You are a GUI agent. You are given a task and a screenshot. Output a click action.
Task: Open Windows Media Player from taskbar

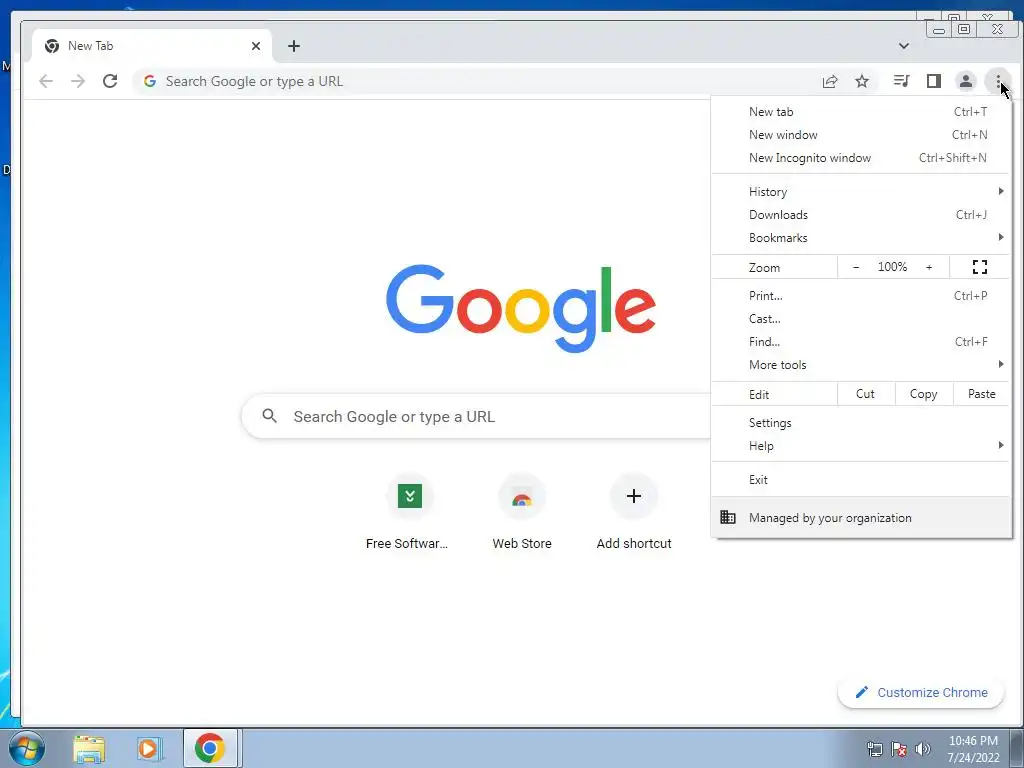click(148, 748)
